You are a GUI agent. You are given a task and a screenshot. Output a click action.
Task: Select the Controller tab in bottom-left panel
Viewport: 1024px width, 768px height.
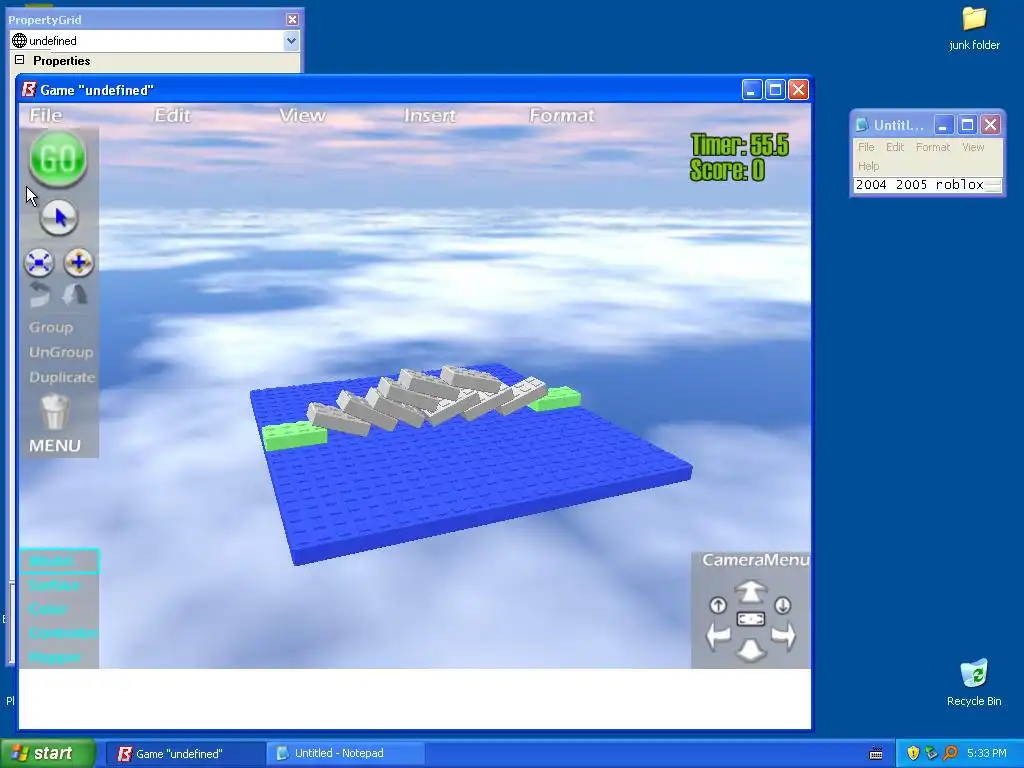pos(64,633)
